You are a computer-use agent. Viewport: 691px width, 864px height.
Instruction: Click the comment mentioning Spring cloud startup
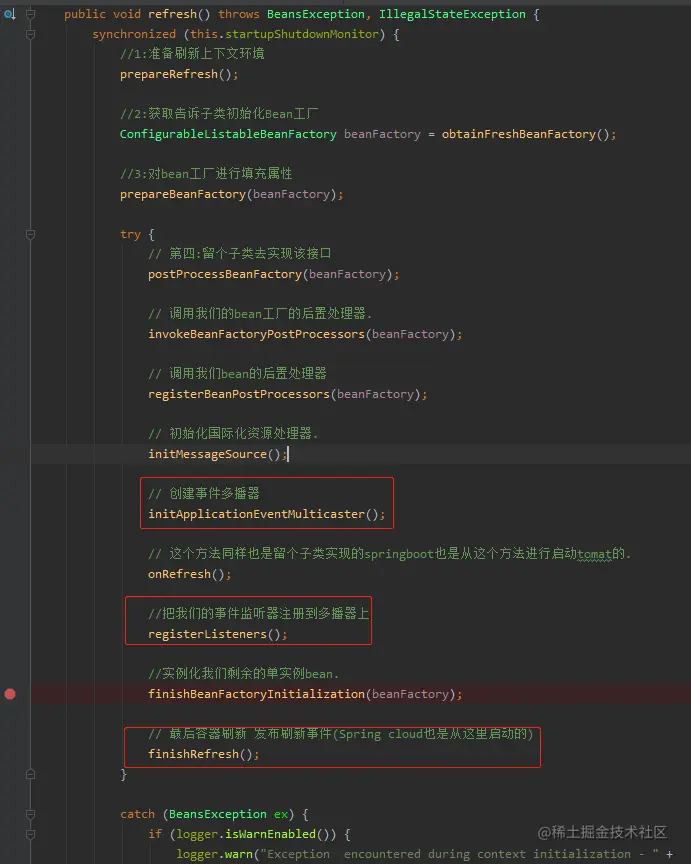tap(341, 733)
